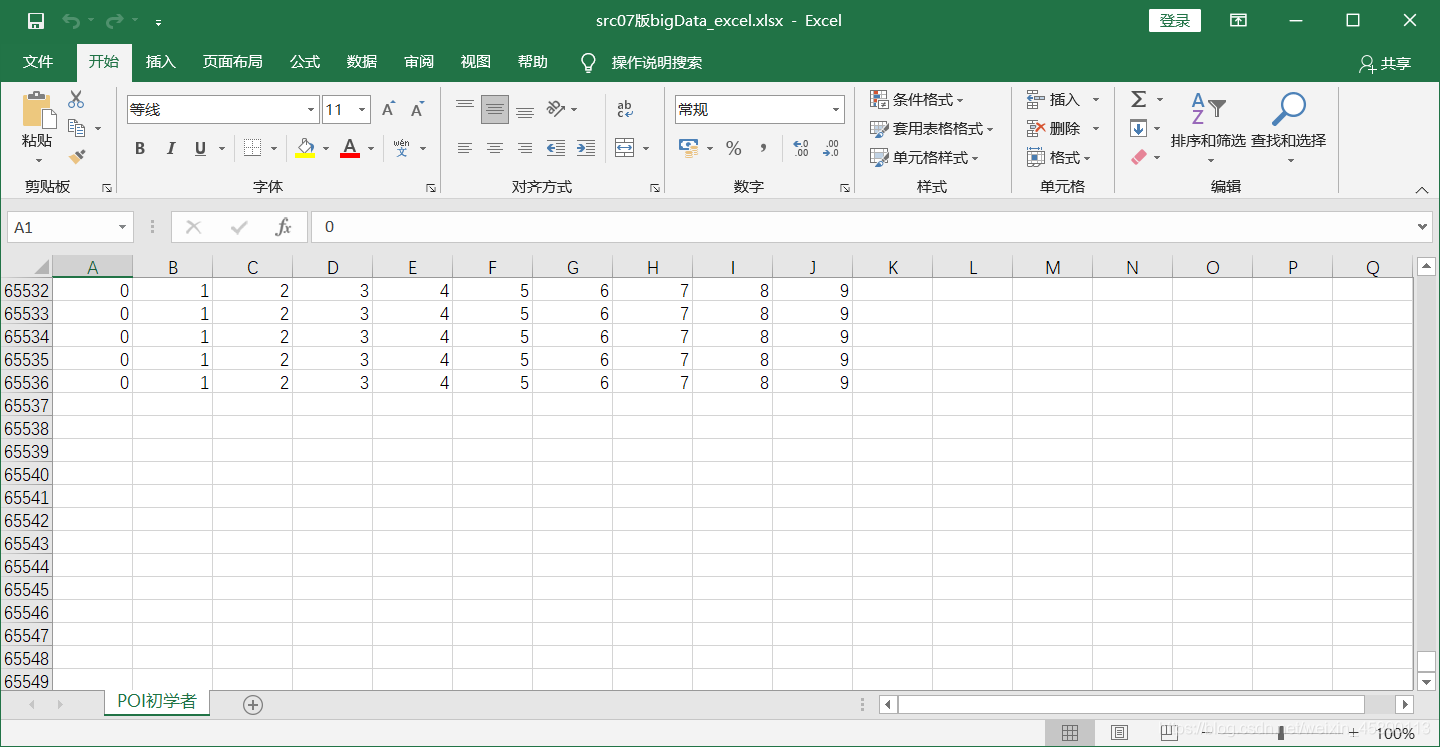
Task: Click the Paste clipboard icon
Action: [x=38, y=110]
